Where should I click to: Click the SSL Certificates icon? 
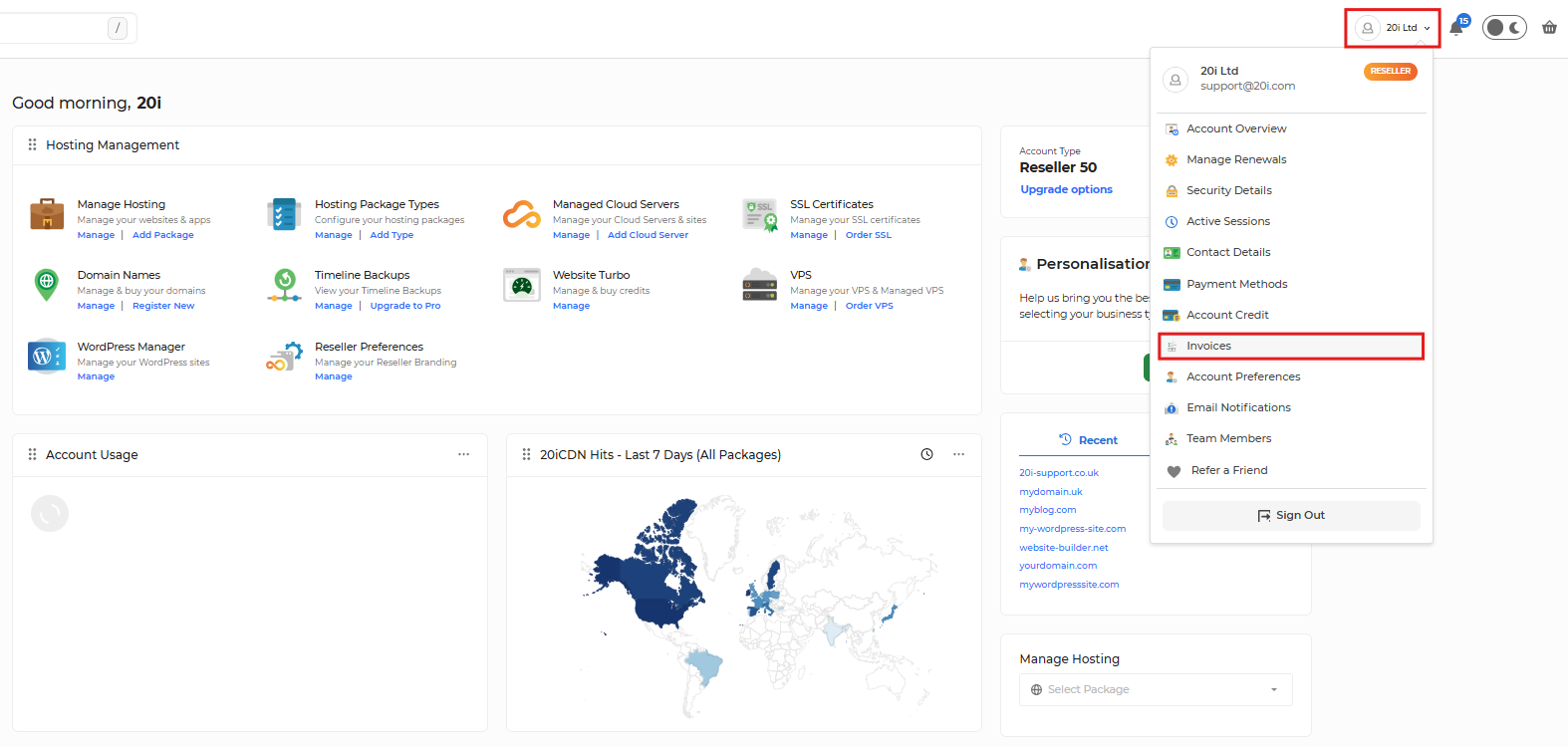click(760, 215)
